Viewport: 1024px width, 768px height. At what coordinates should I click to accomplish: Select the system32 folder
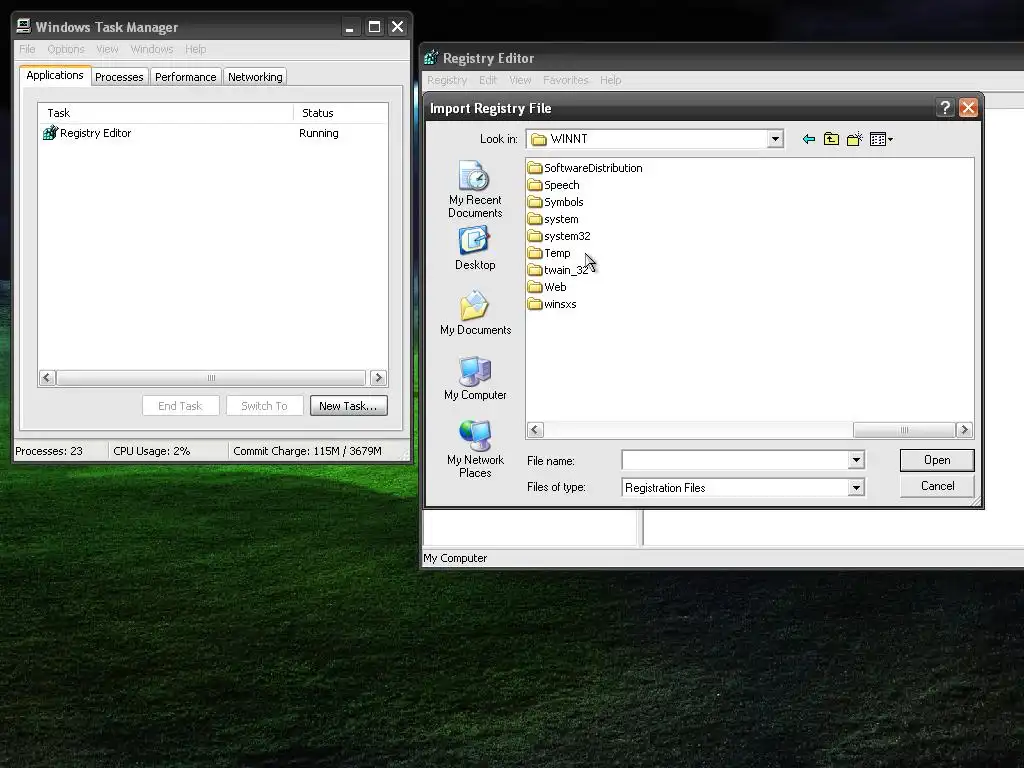click(x=559, y=236)
